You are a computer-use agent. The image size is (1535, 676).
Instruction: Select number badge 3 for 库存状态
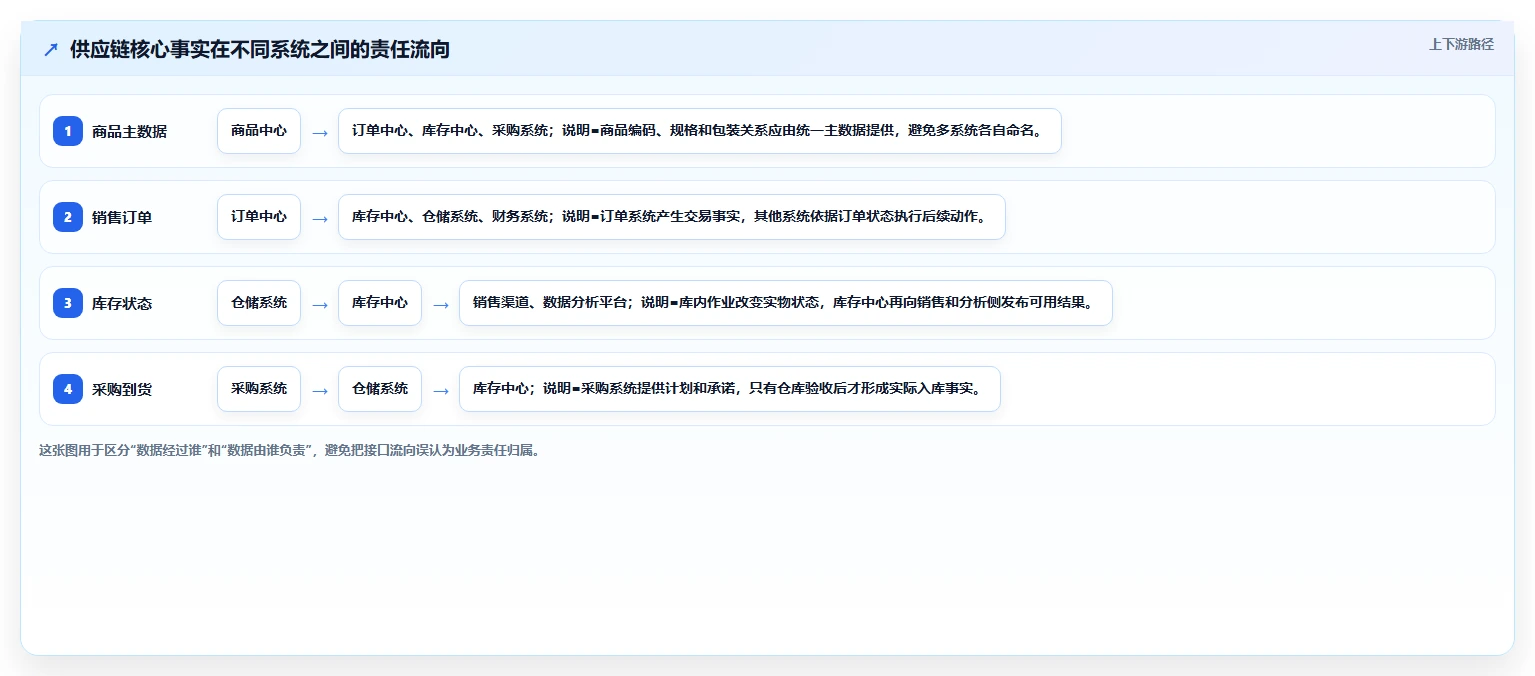(x=68, y=303)
